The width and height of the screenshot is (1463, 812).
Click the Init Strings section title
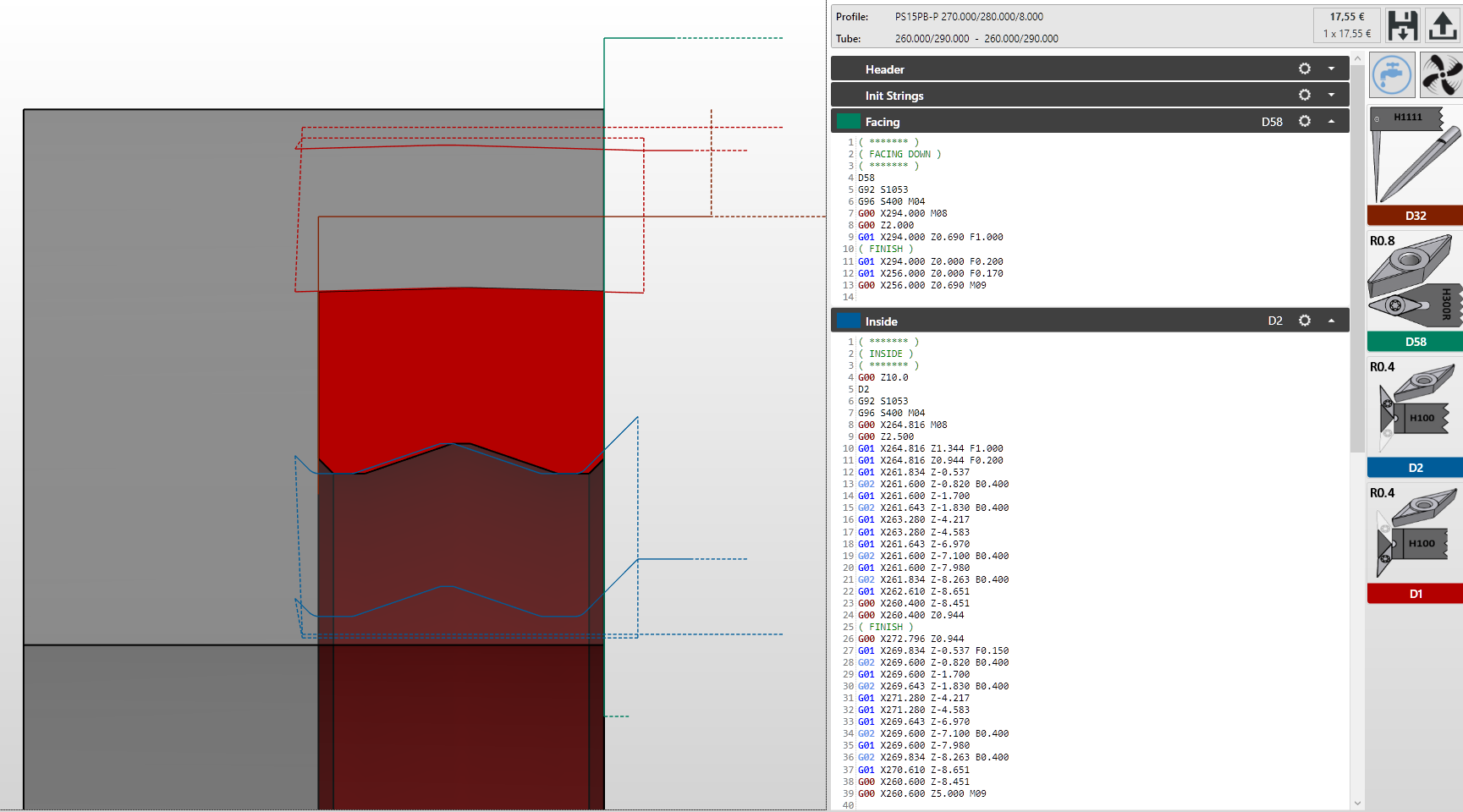coord(894,96)
